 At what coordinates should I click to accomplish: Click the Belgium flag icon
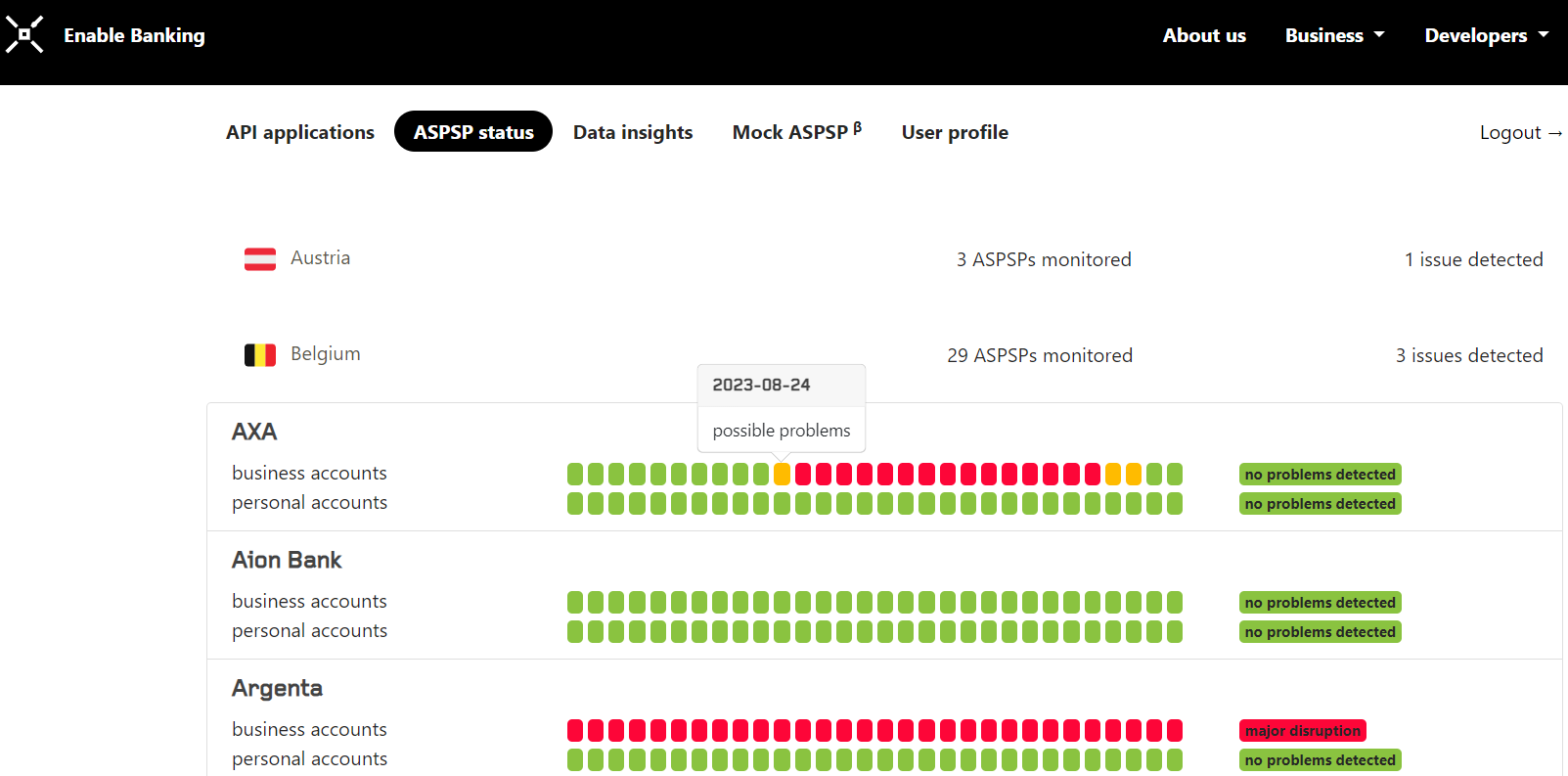260,354
